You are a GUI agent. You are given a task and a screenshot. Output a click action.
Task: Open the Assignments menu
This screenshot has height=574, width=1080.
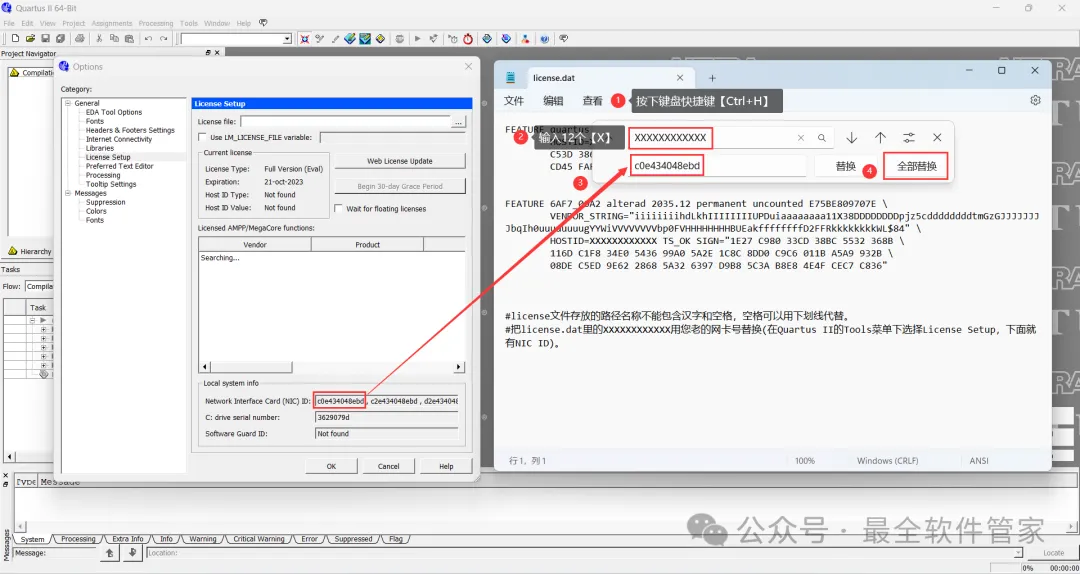pos(112,23)
